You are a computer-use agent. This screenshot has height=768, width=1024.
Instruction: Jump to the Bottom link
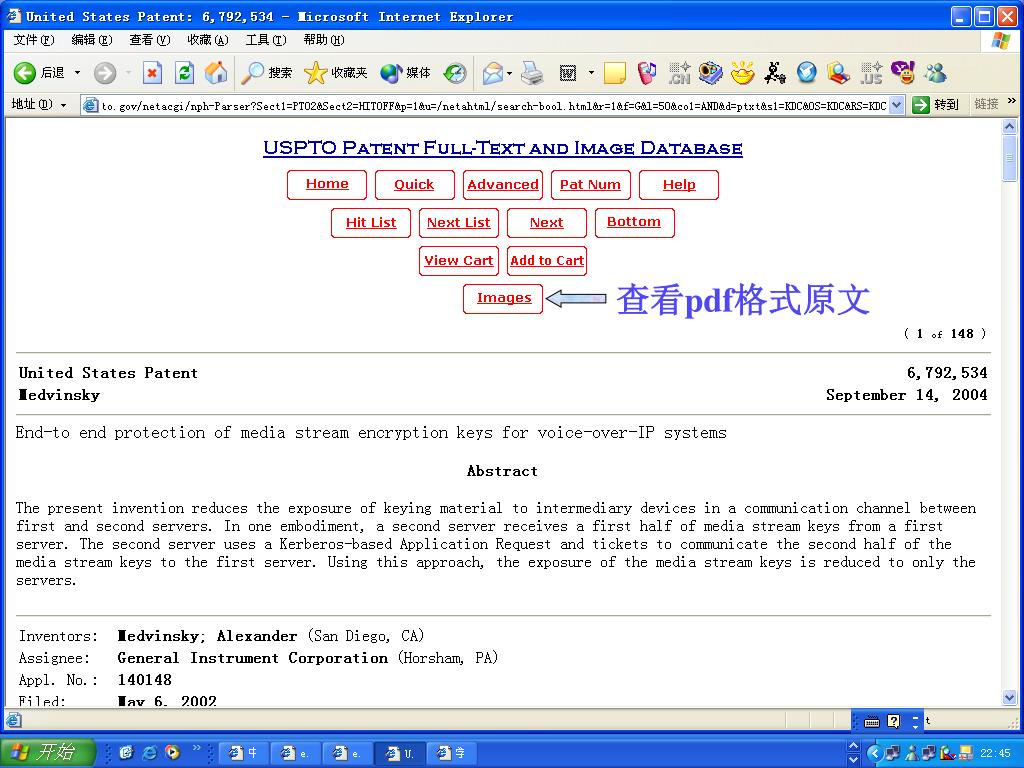click(634, 223)
